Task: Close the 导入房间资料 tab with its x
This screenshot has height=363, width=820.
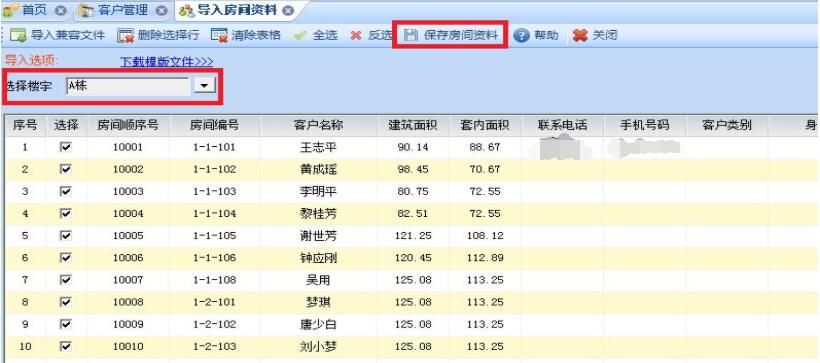Action: tap(288, 10)
